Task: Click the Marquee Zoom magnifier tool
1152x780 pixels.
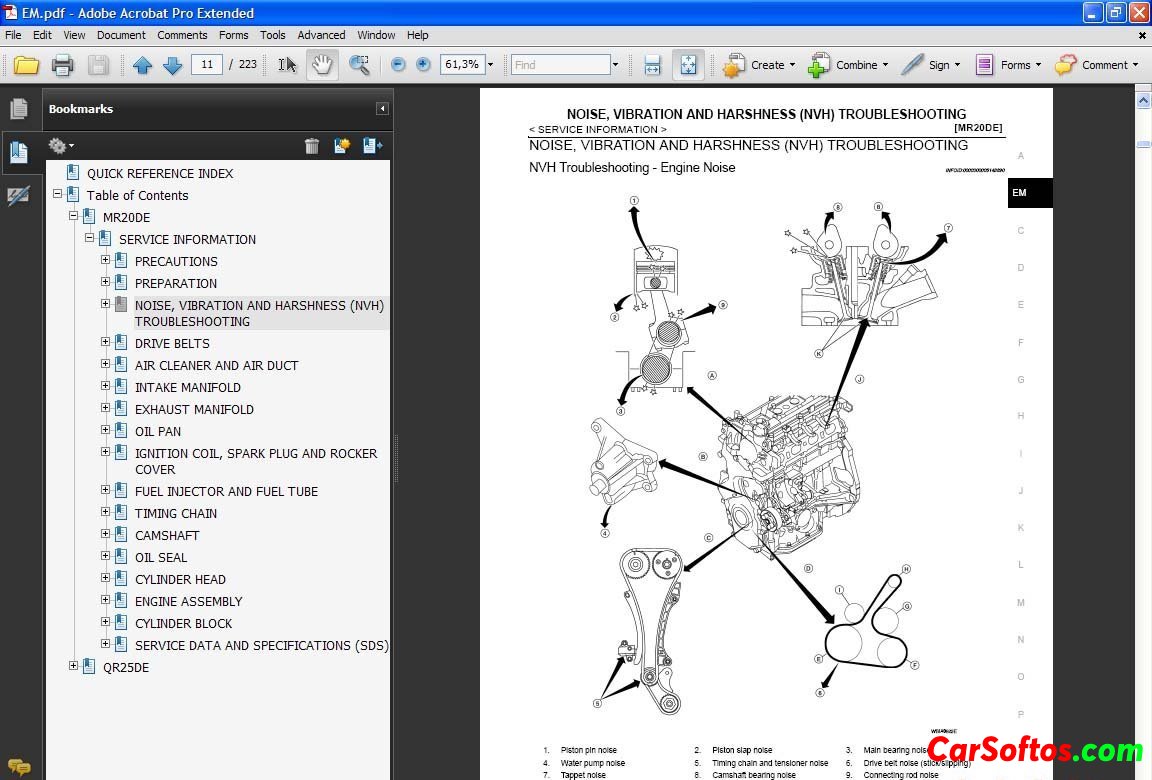Action: (x=359, y=65)
